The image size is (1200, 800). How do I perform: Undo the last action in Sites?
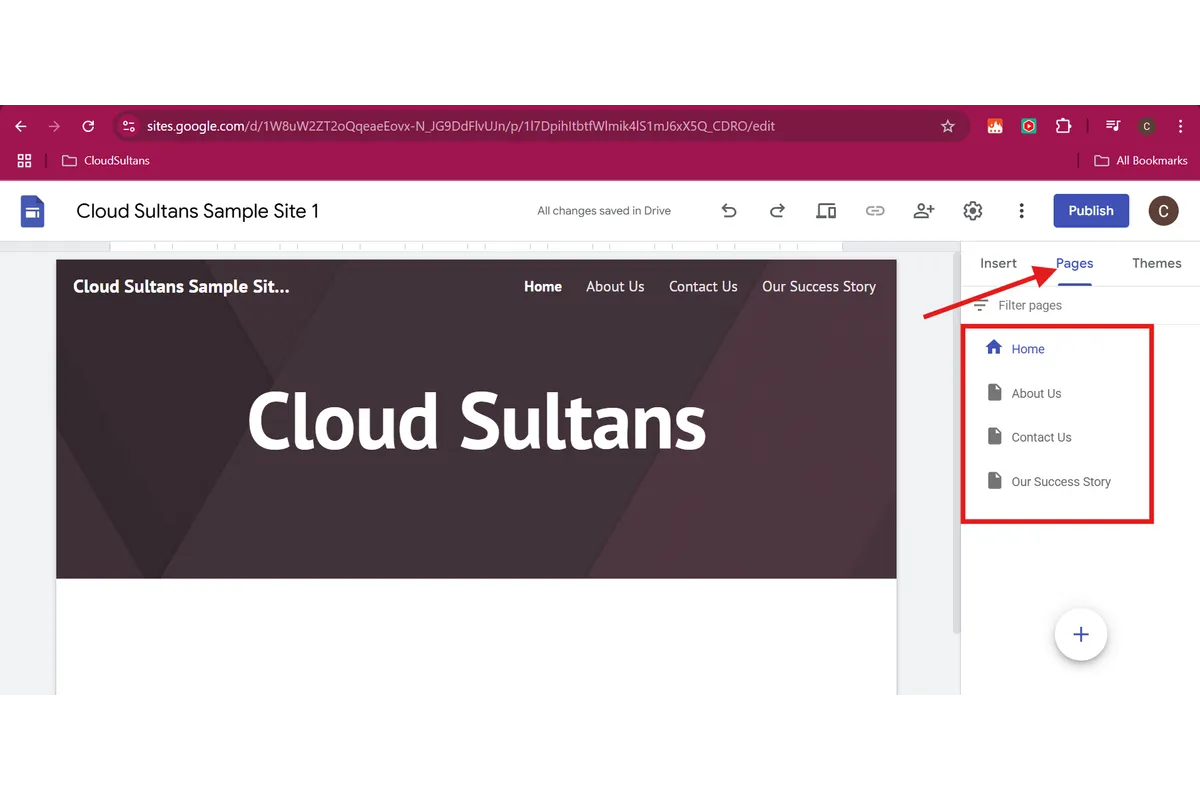[729, 211]
